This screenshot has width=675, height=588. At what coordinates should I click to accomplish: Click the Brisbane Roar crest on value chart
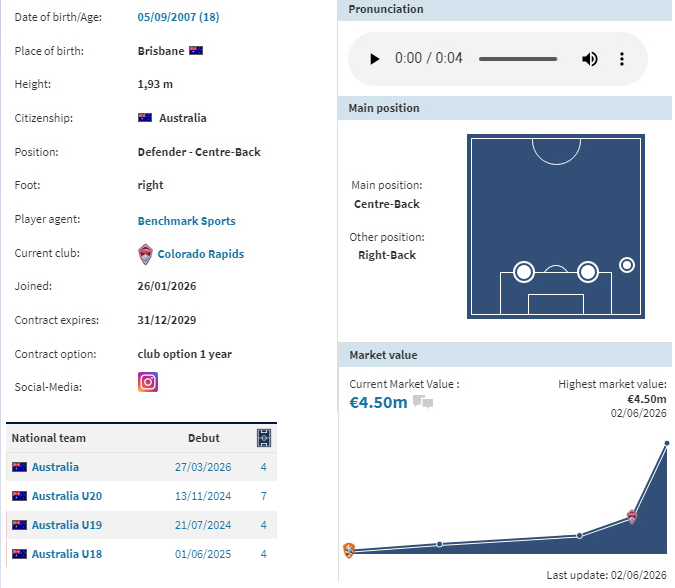point(349,550)
